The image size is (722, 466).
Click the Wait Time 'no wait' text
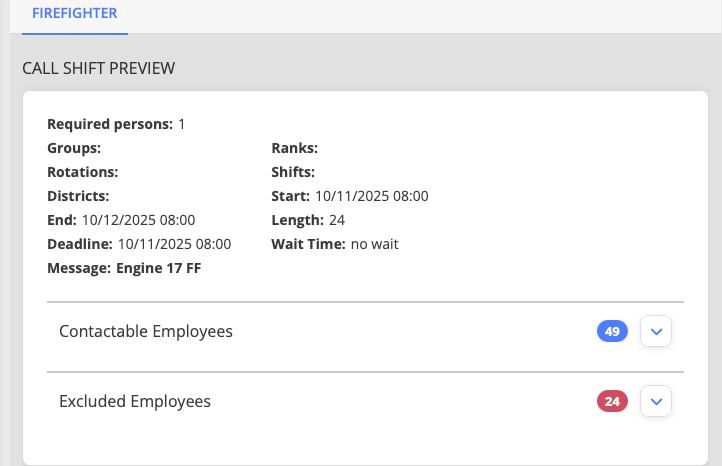click(x=374, y=244)
